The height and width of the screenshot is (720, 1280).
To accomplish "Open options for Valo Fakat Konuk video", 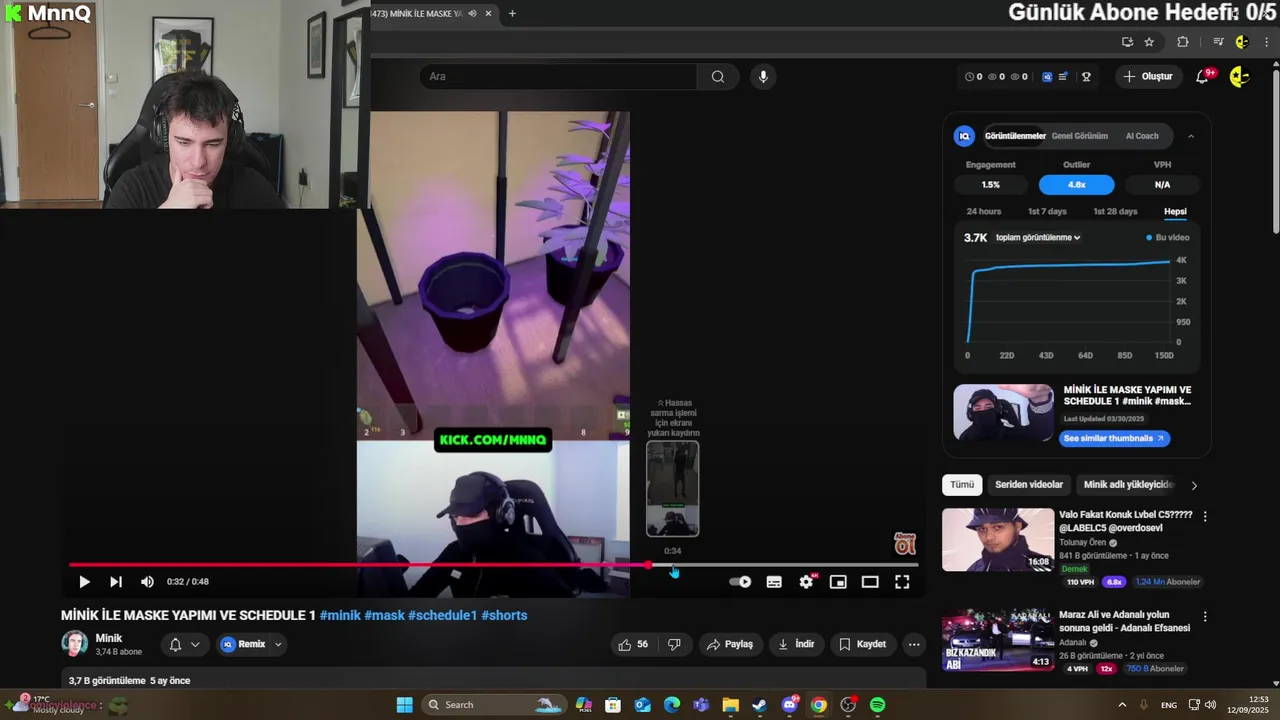I will [x=1205, y=517].
